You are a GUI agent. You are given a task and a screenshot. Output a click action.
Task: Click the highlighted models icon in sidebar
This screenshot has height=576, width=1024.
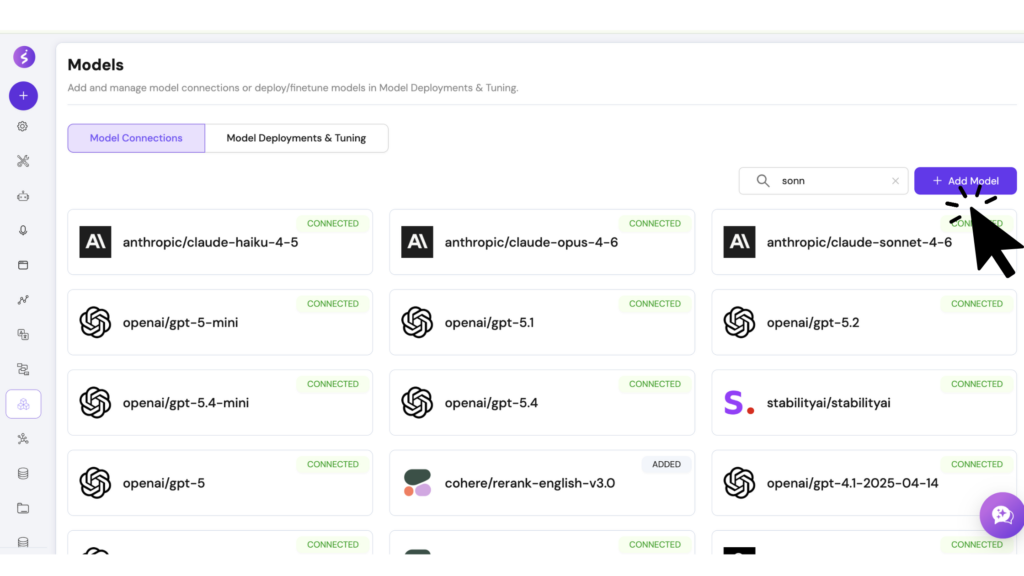(x=24, y=404)
